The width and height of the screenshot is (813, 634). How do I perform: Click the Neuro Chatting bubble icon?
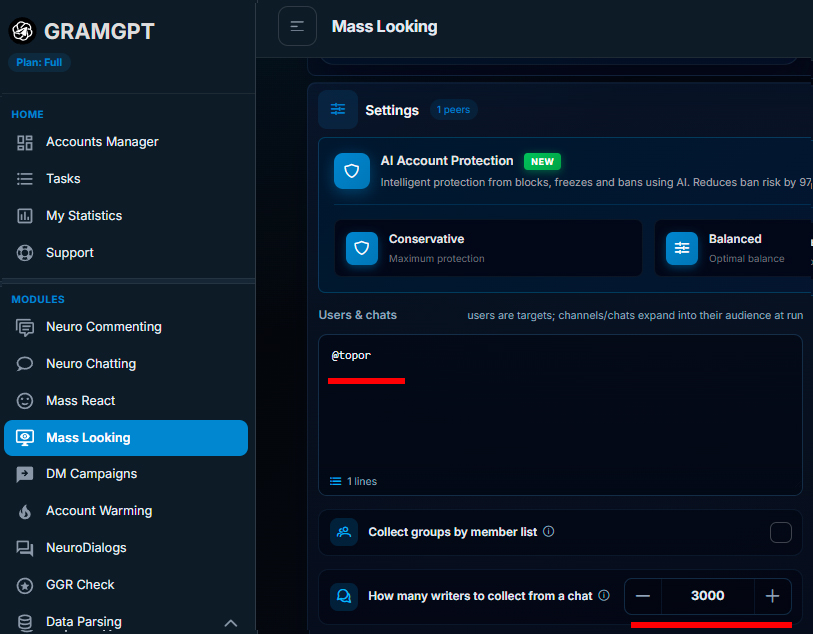pos(25,364)
